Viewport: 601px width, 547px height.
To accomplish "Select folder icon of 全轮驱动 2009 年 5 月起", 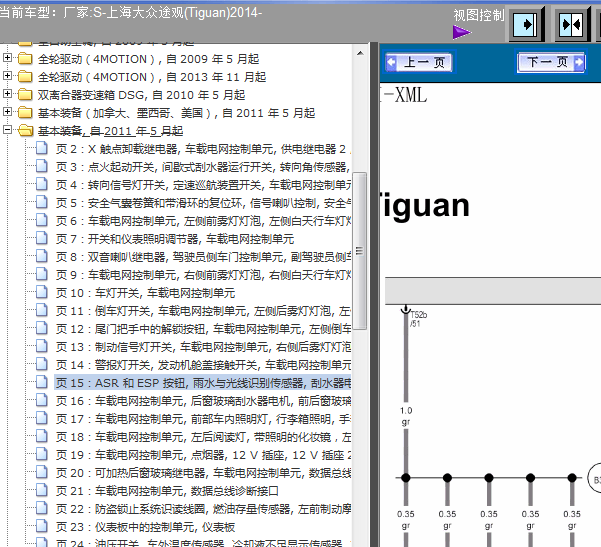I will 25,59.
